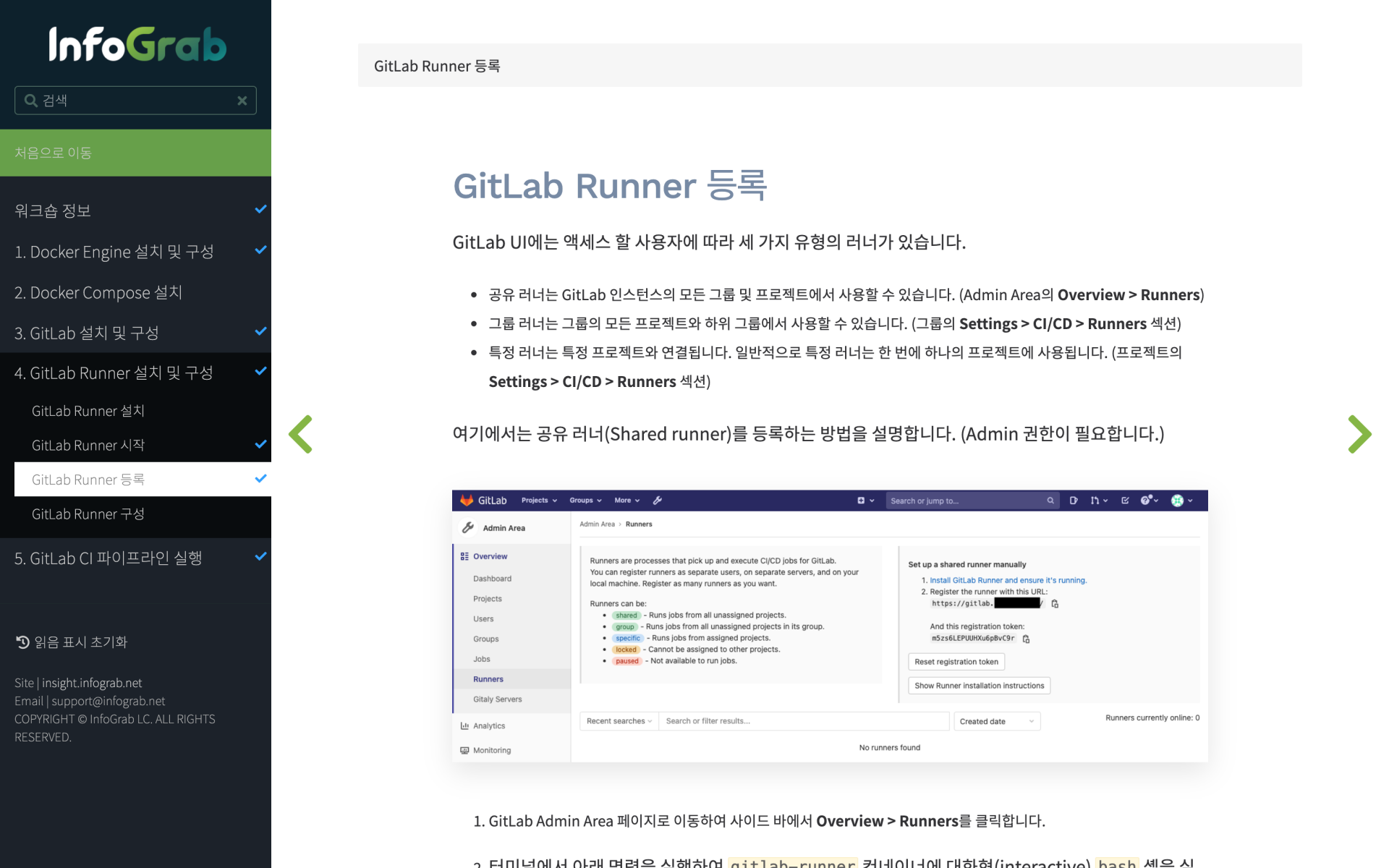
Task: Open the user avatar dropdown
Action: [x=1182, y=501]
